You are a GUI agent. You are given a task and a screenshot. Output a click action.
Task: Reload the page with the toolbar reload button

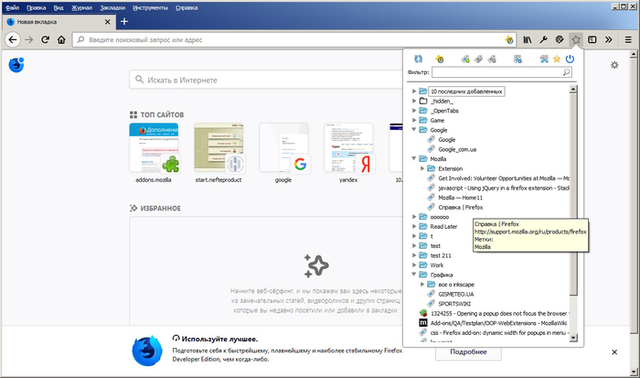point(45,40)
